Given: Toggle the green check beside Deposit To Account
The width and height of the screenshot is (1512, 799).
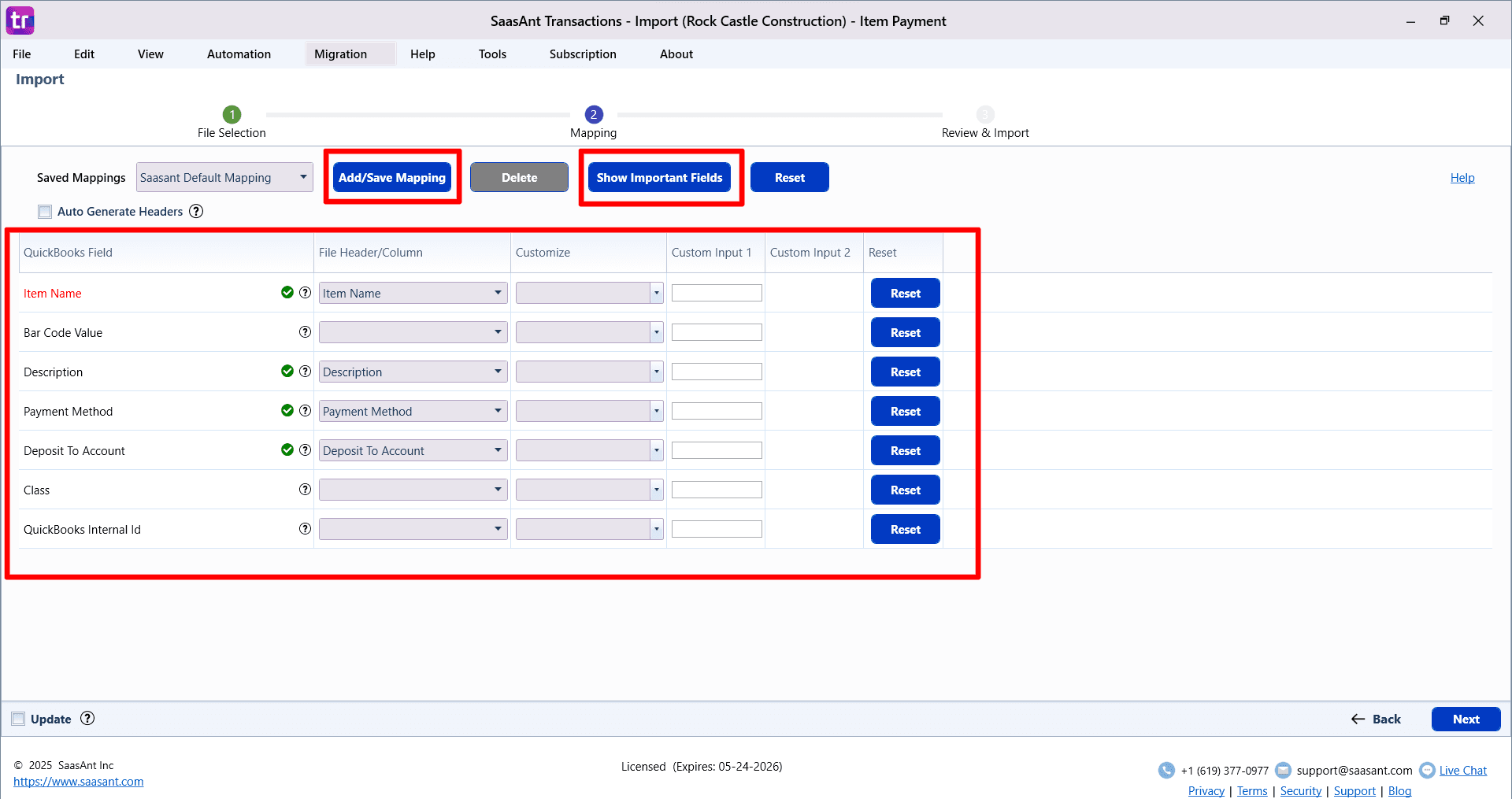Looking at the screenshot, I should click(x=287, y=449).
